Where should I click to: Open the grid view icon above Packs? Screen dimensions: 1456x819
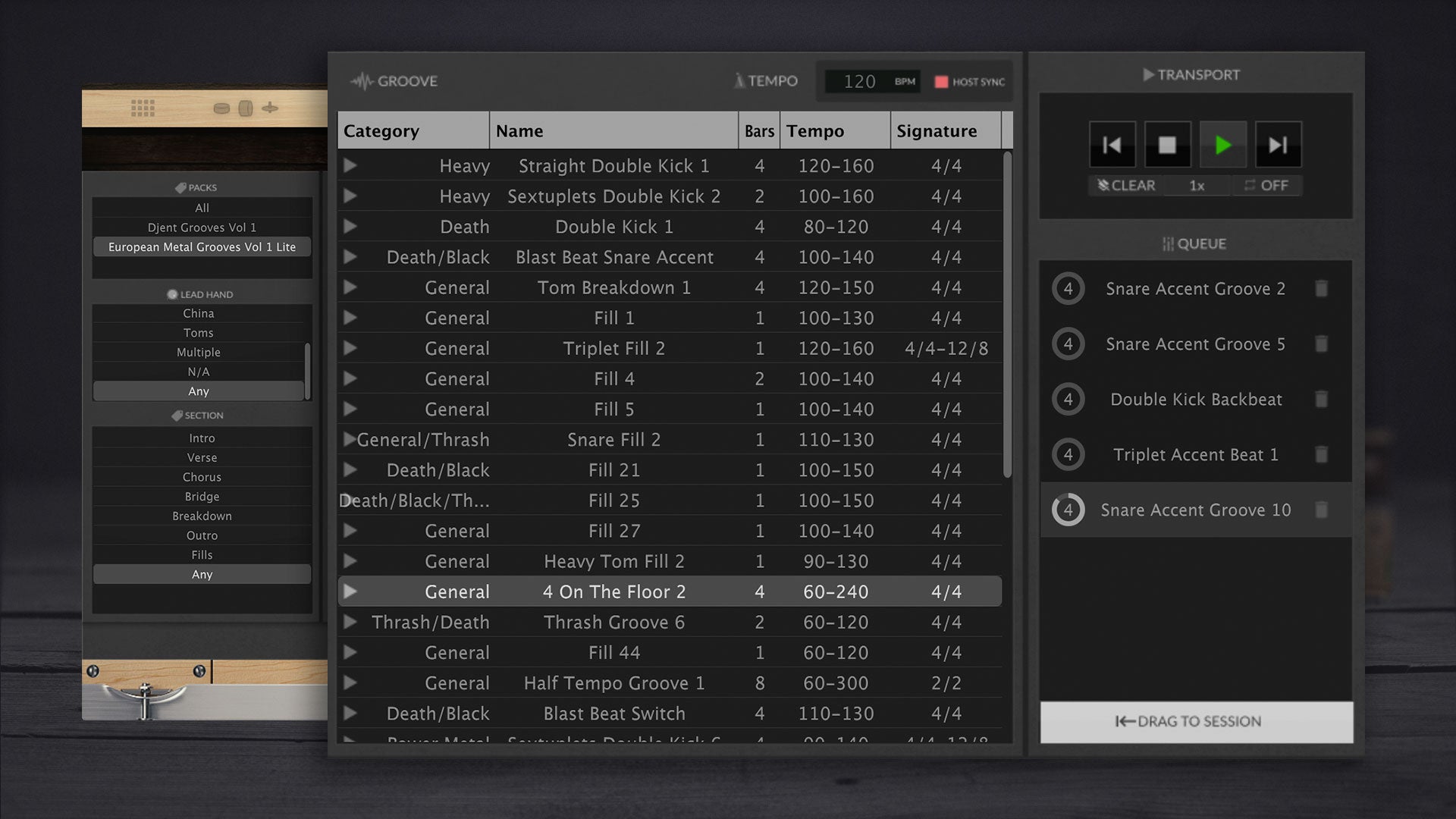pos(143,108)
